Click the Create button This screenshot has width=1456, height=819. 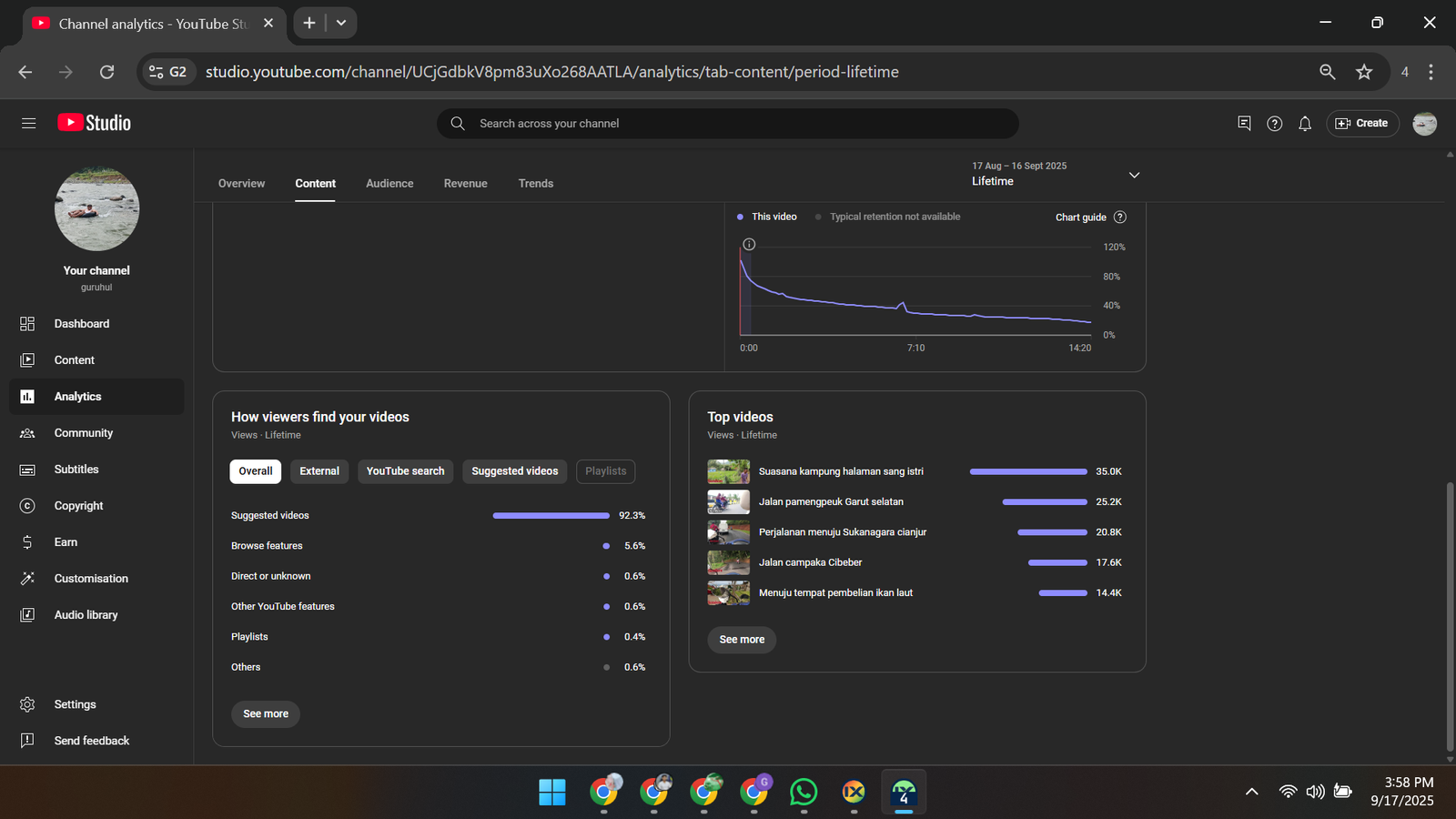(1362, 124)
